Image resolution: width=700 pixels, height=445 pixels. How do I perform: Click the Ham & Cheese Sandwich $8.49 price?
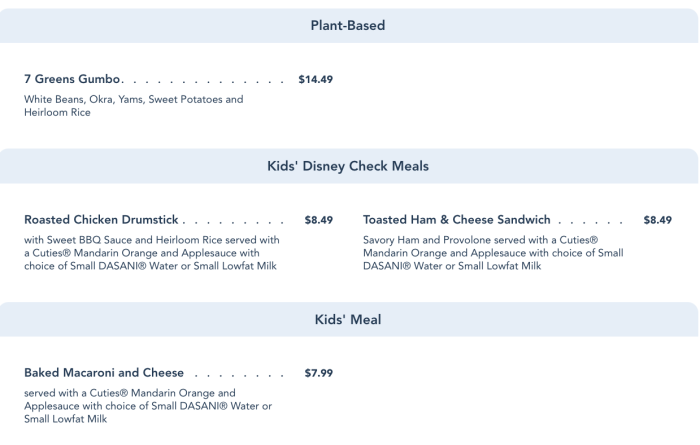tap(658, 220)
